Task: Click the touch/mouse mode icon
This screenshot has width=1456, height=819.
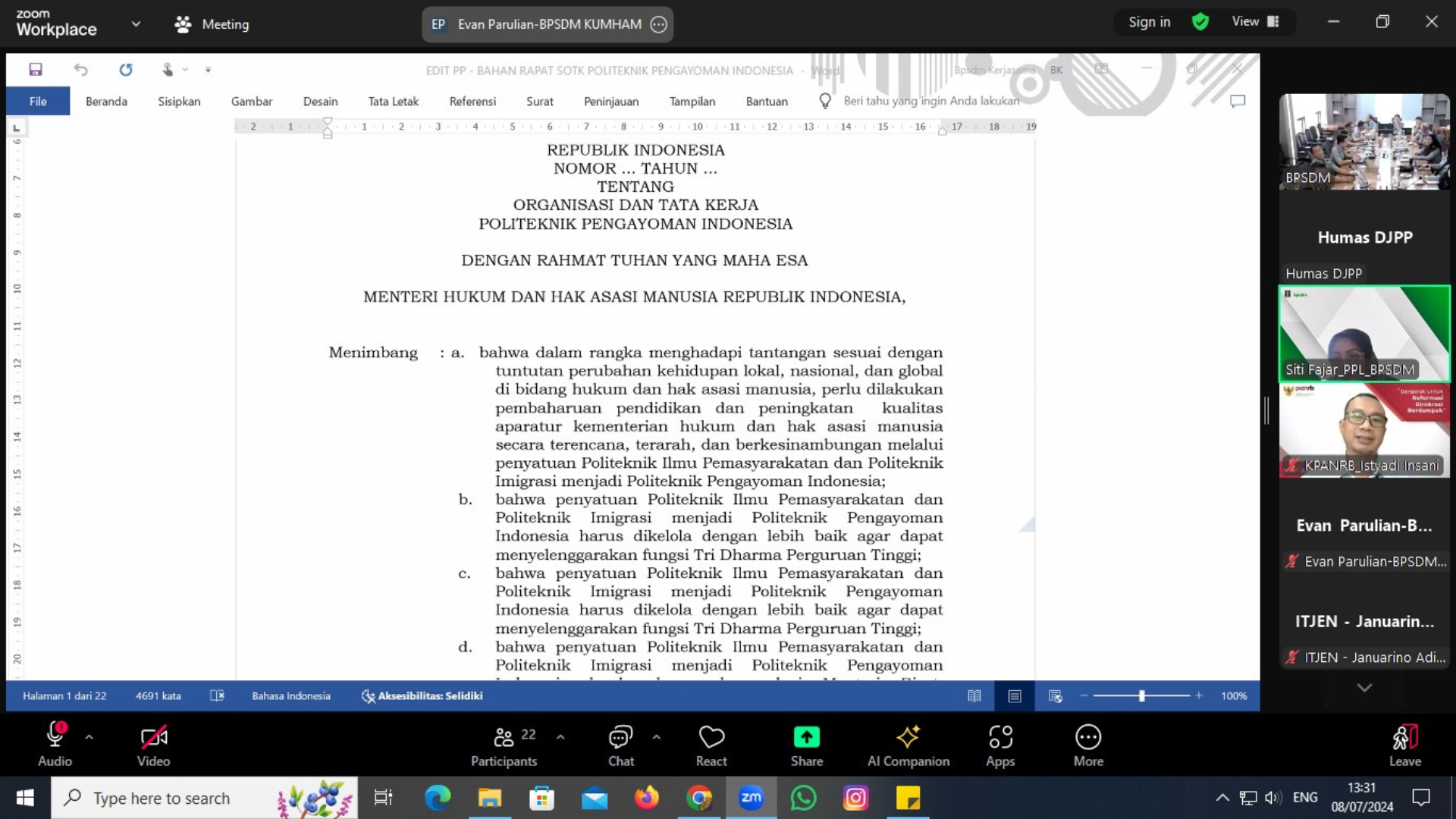Action: (168, 70)
